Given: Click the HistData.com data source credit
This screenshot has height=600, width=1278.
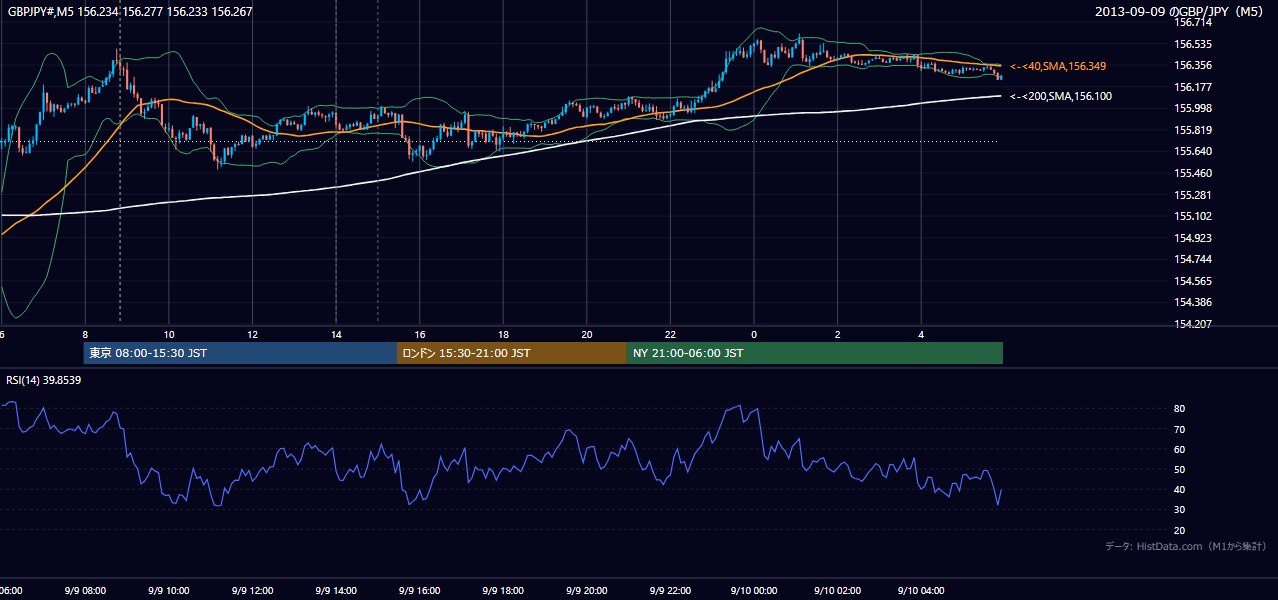Looking at the screenshot, I should 1186,547.
